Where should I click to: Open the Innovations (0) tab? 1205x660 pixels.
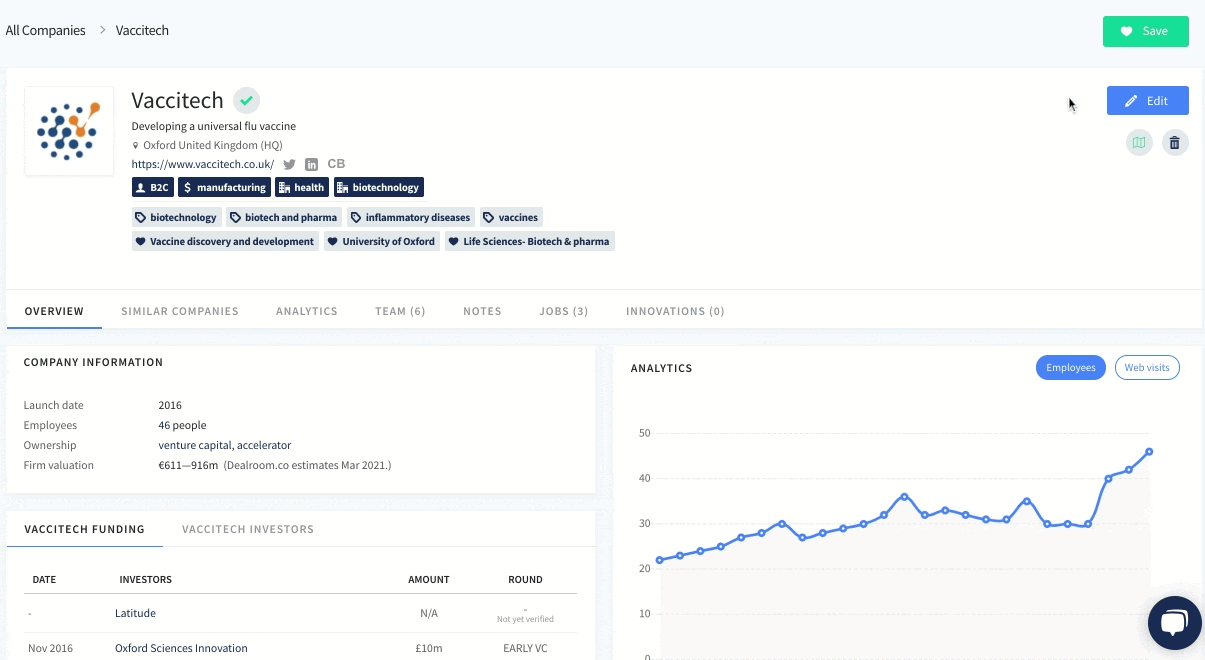675,311
